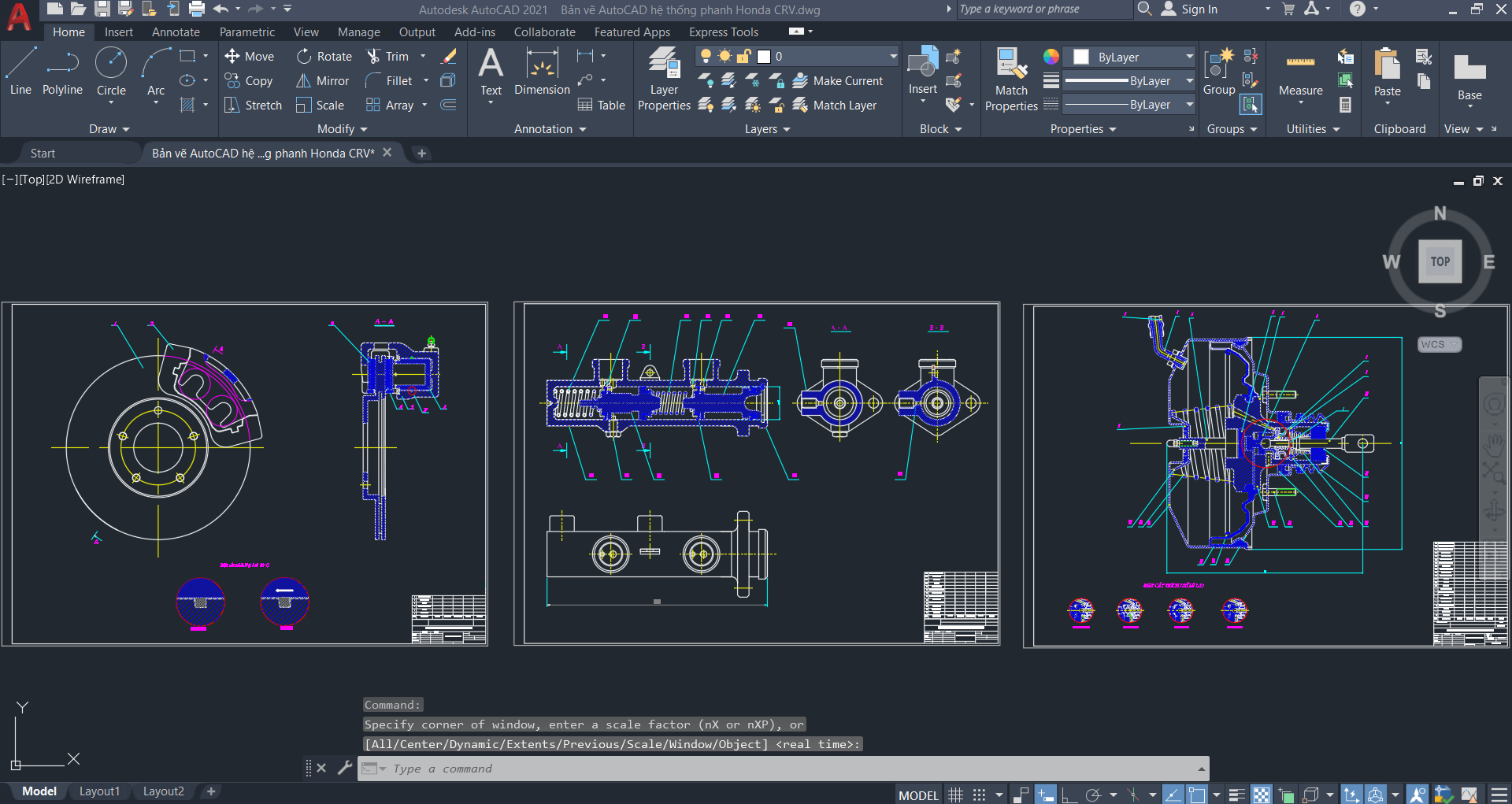Viewport: 1512px width, 804px height.
Task: Click the TOP face of ViewCube
Action: 1440,261
